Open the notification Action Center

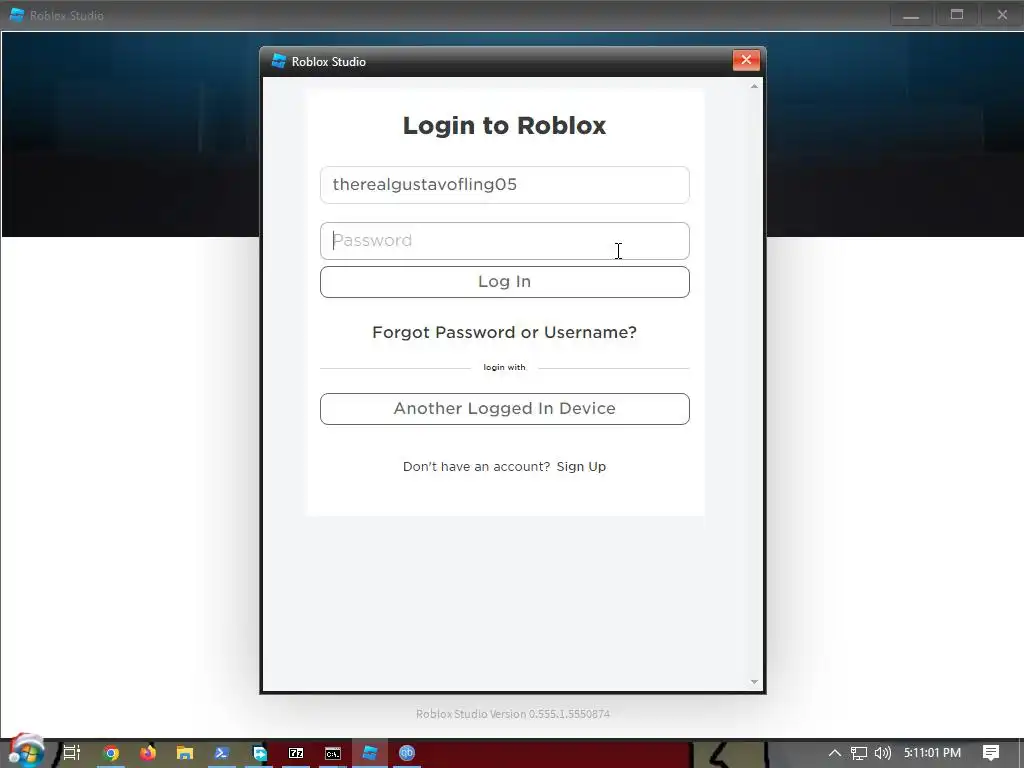tap(991, 753)
